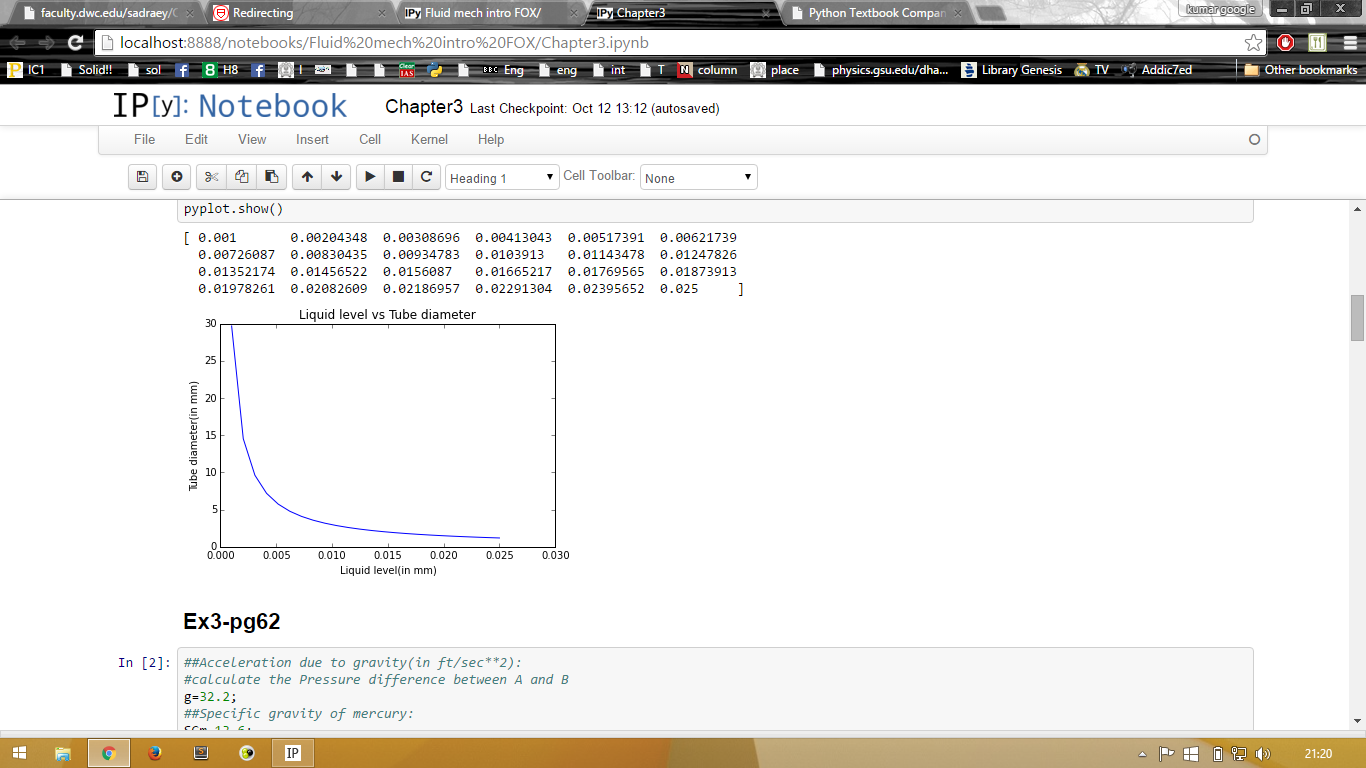
Task: Cut the selected cell with the scissors icon
Action: (211, 177)
